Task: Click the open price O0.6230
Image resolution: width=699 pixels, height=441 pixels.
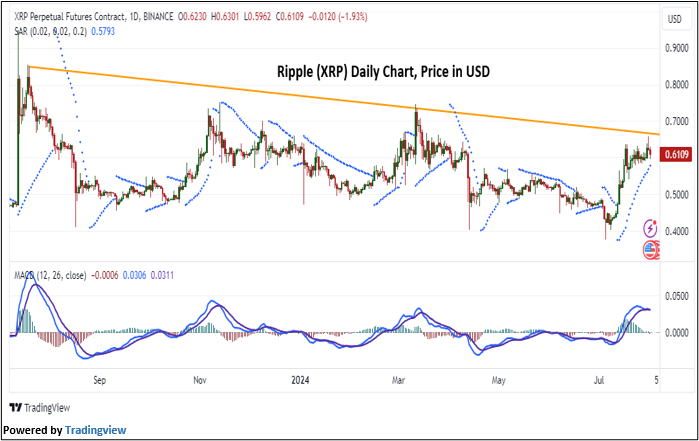Action: tap(192, 17)
